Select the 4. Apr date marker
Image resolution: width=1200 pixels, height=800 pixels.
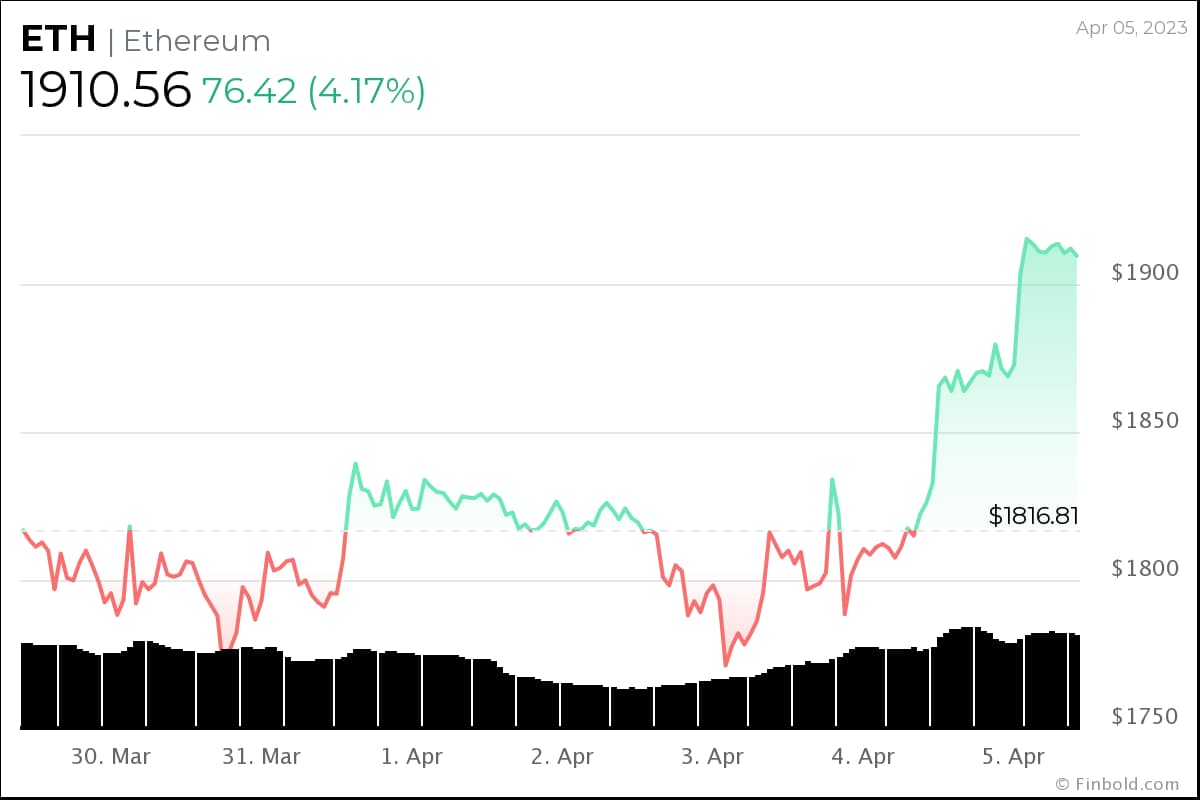[862, 757]
